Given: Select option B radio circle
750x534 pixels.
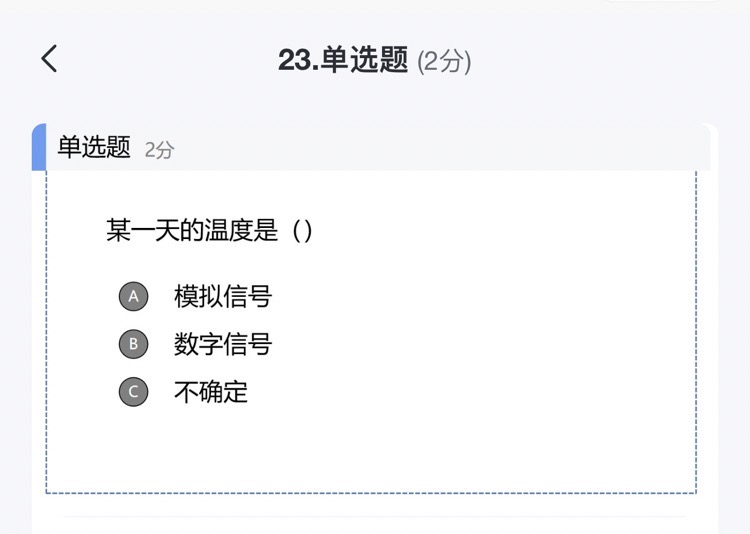Looking at the screenshot, I should coord(133,344).
